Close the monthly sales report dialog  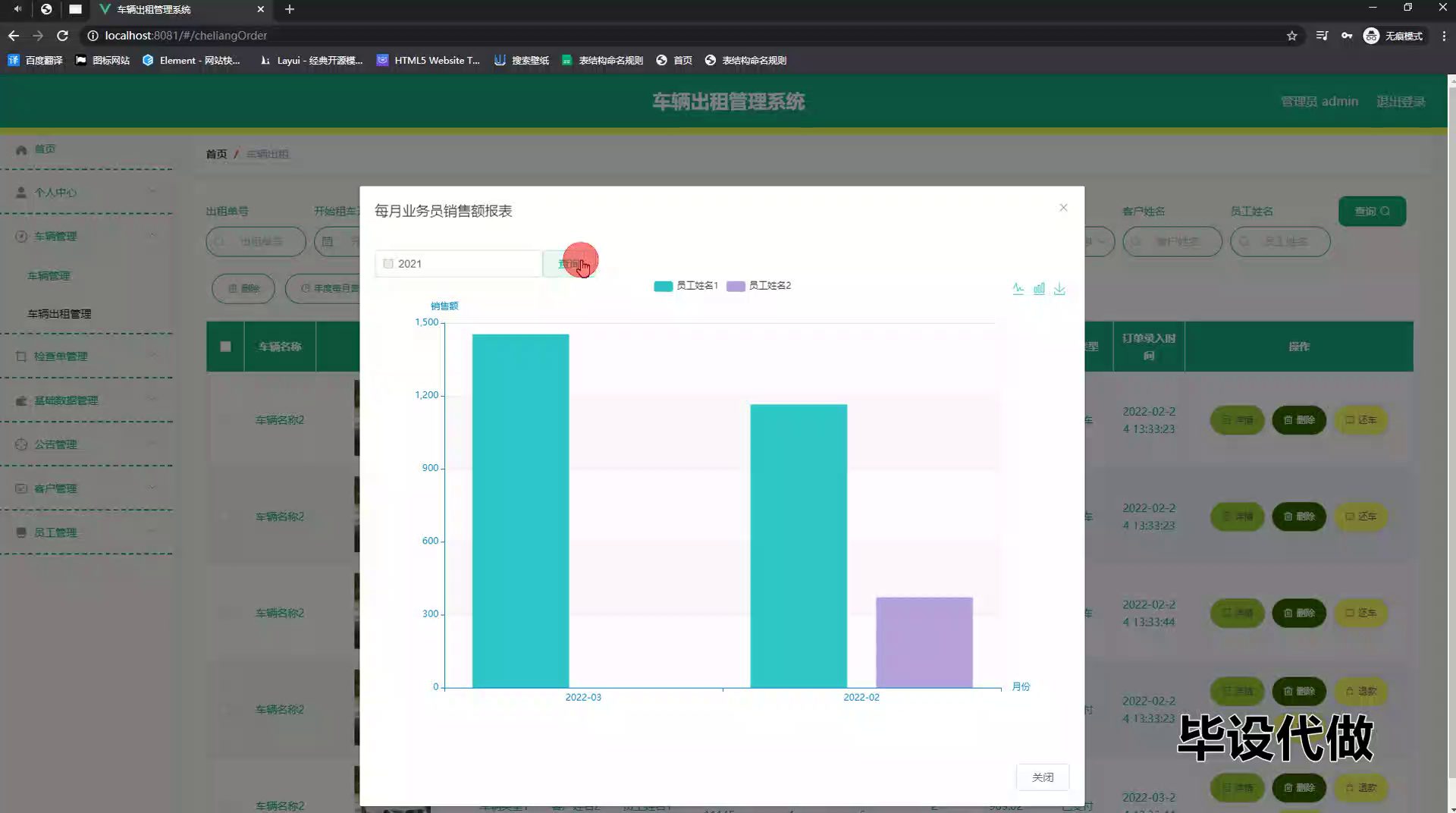coord(1063,208)
